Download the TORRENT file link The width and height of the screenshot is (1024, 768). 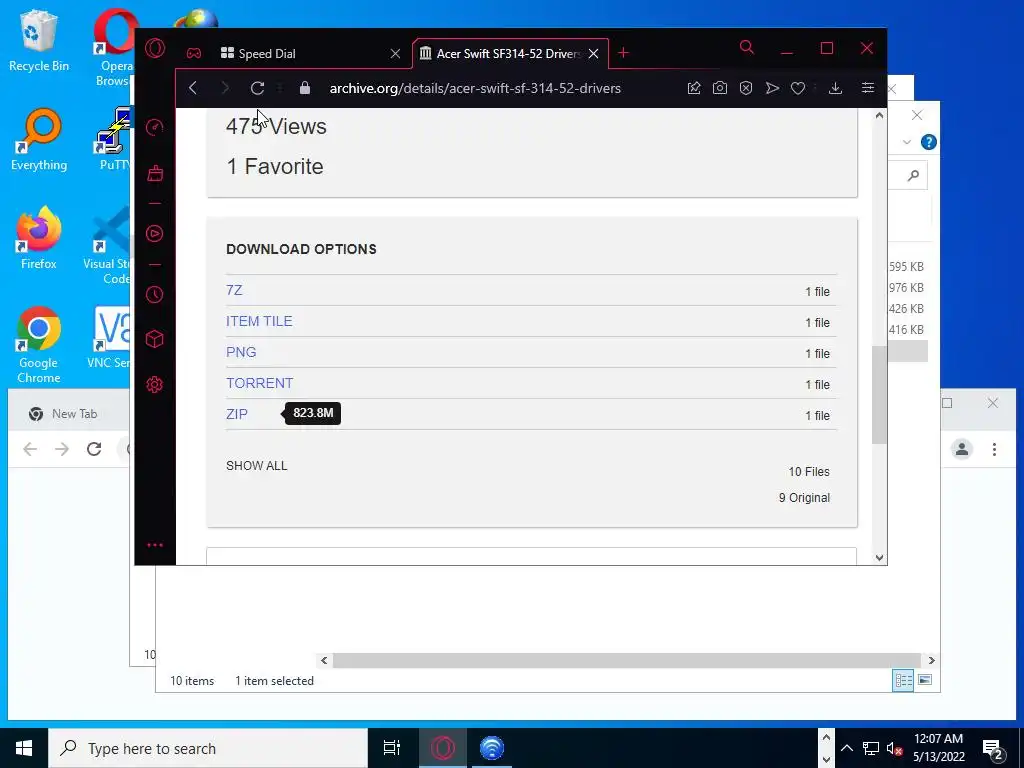coord(259,383)
